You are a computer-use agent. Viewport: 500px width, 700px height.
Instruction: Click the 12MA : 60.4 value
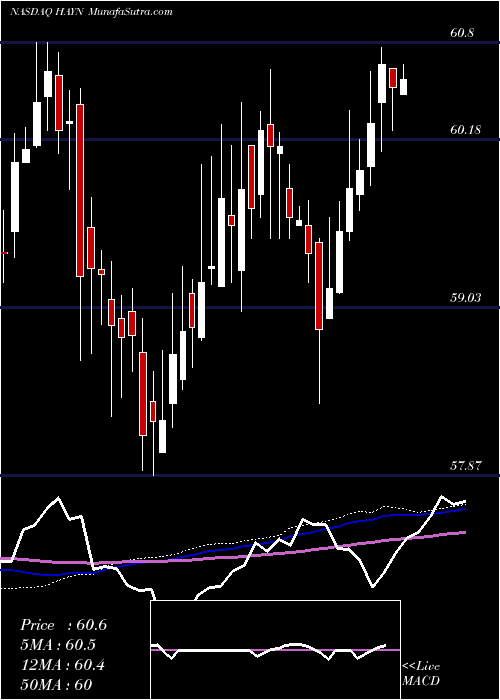tap(62, 665)
